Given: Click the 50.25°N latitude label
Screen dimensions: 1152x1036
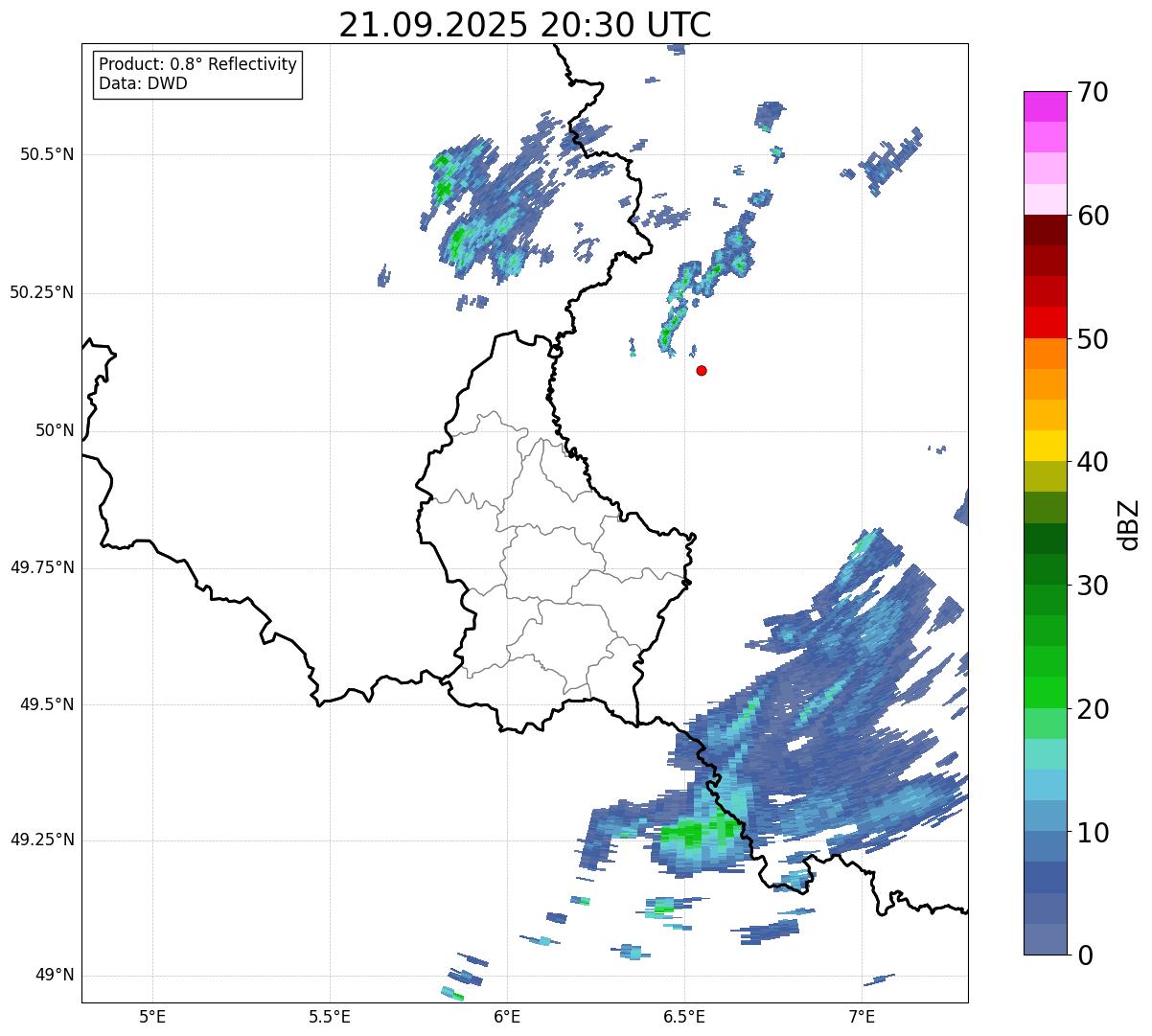Looking at the screenshot, I should pos(42,292).
